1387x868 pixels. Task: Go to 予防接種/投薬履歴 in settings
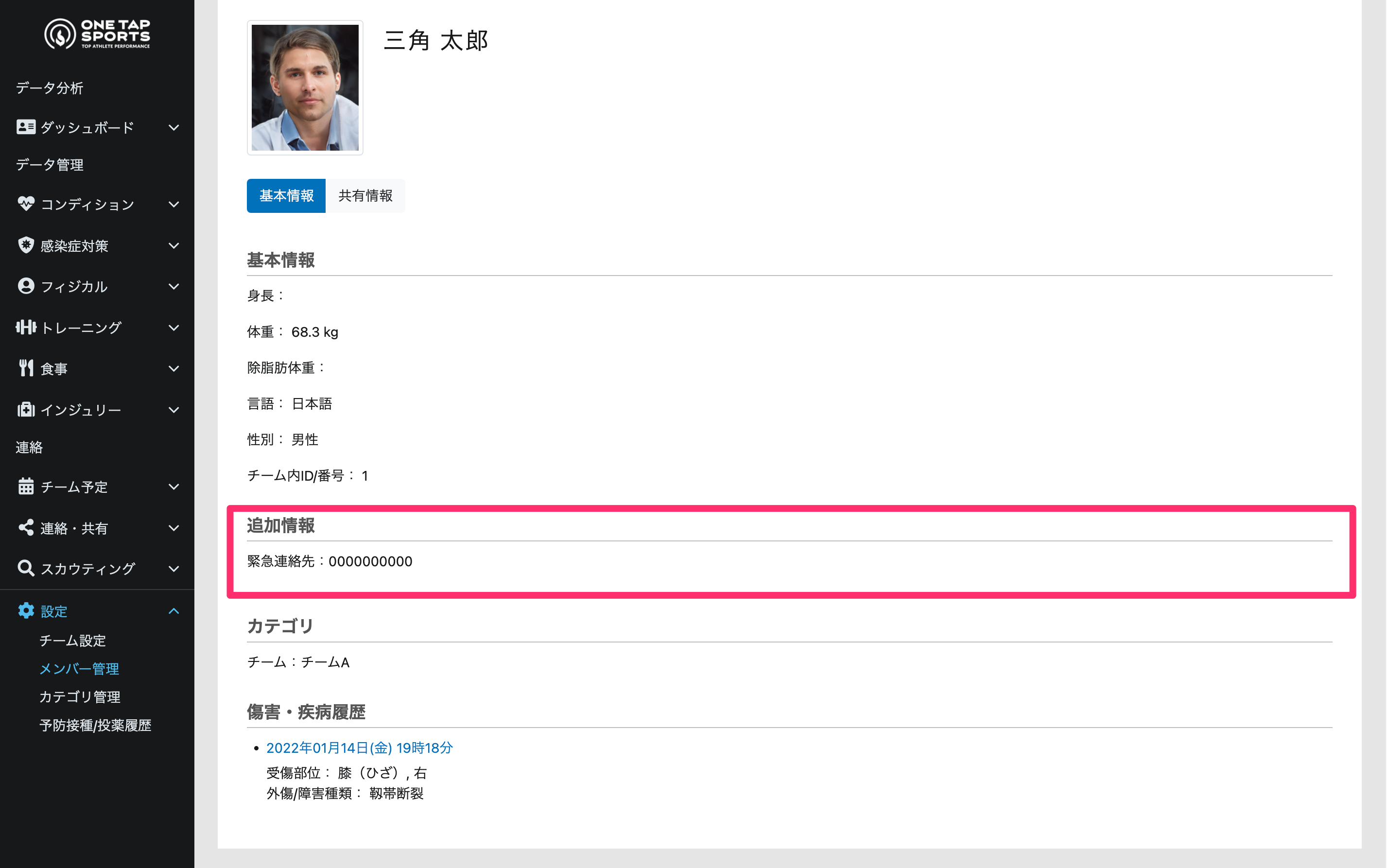pos(95,726)
